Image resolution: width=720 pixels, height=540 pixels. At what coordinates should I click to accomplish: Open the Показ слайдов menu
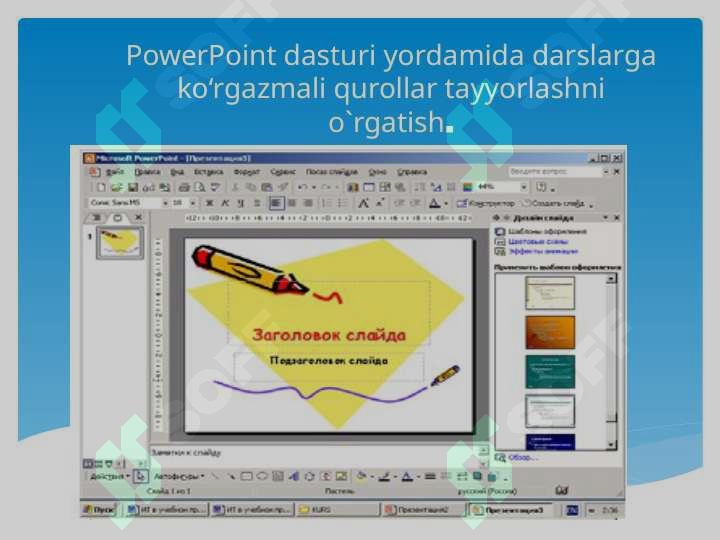pos(332,172)
